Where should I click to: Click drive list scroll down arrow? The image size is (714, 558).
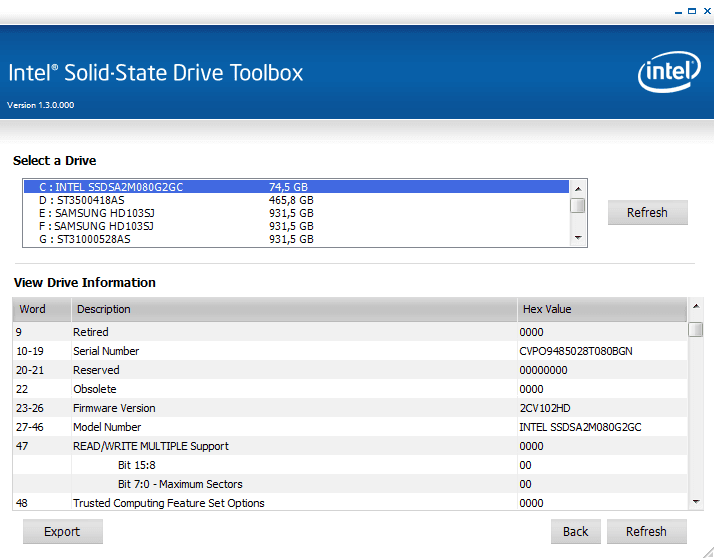click(x=578, y=238)
